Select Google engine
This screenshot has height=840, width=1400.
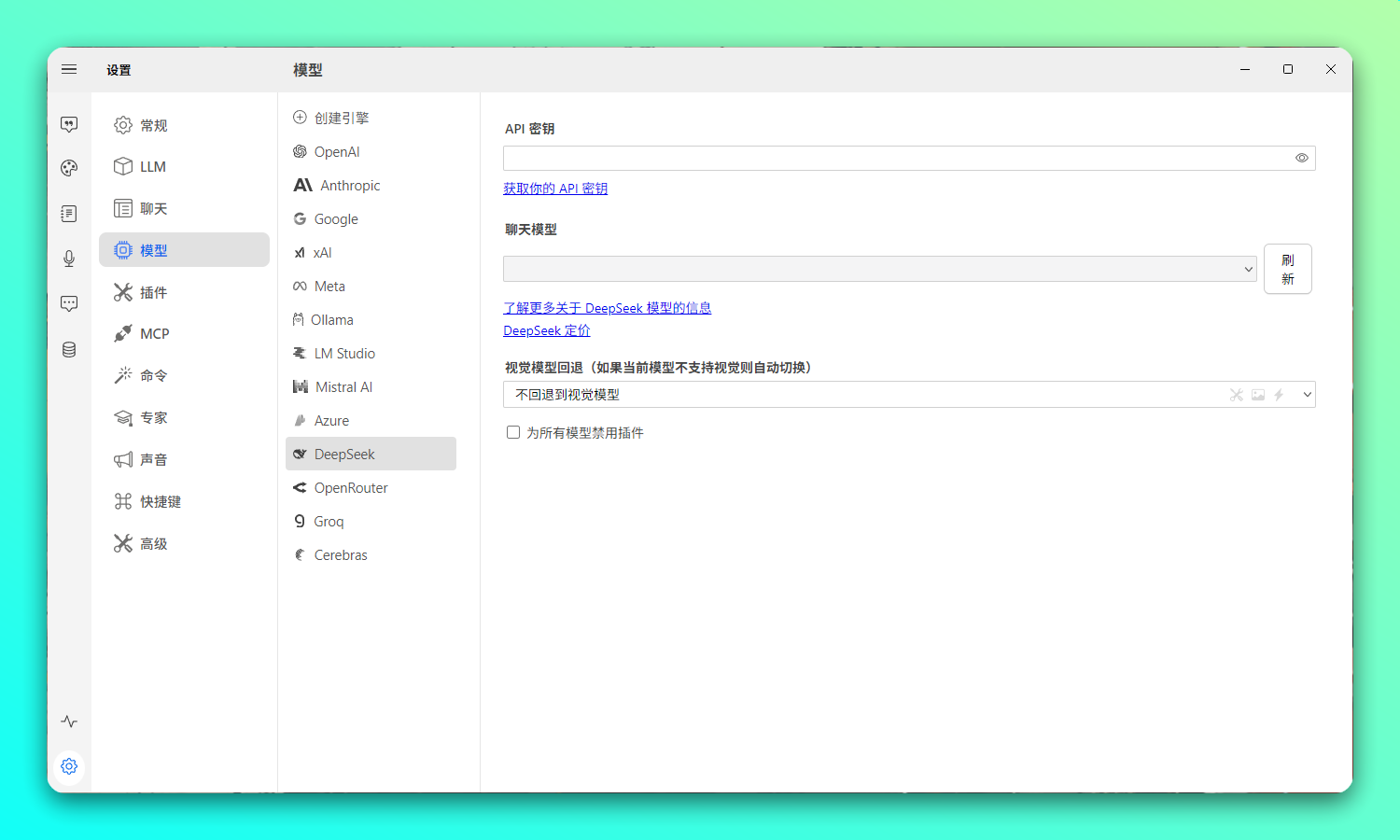[x=371, y=218]
